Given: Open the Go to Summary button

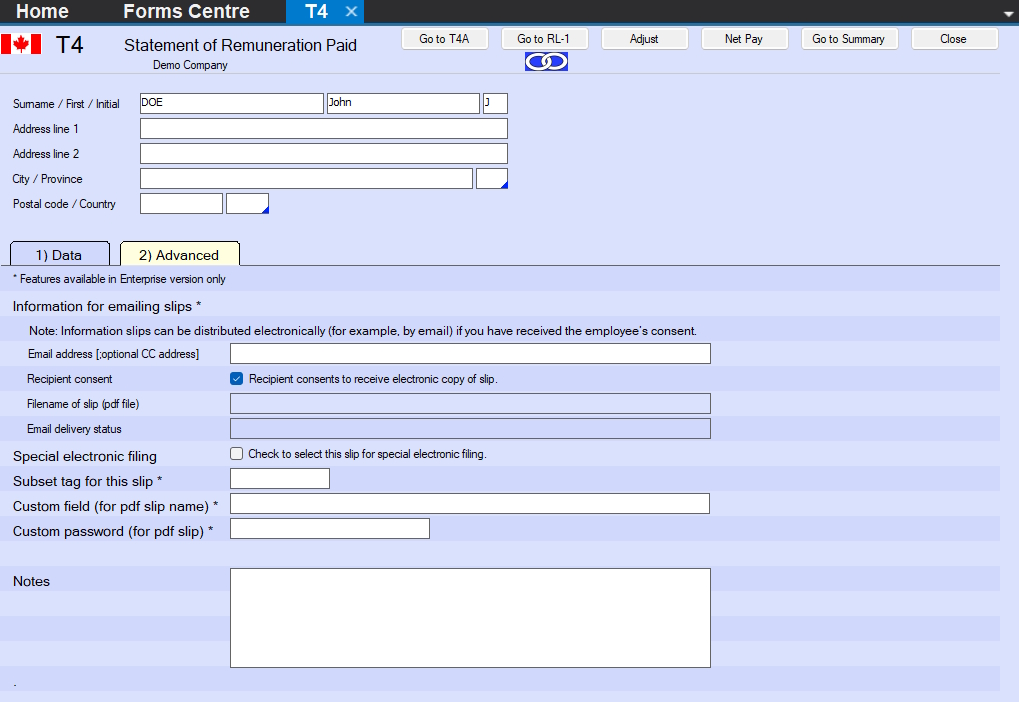Looking at the screenshot, I should coord(848,39).
